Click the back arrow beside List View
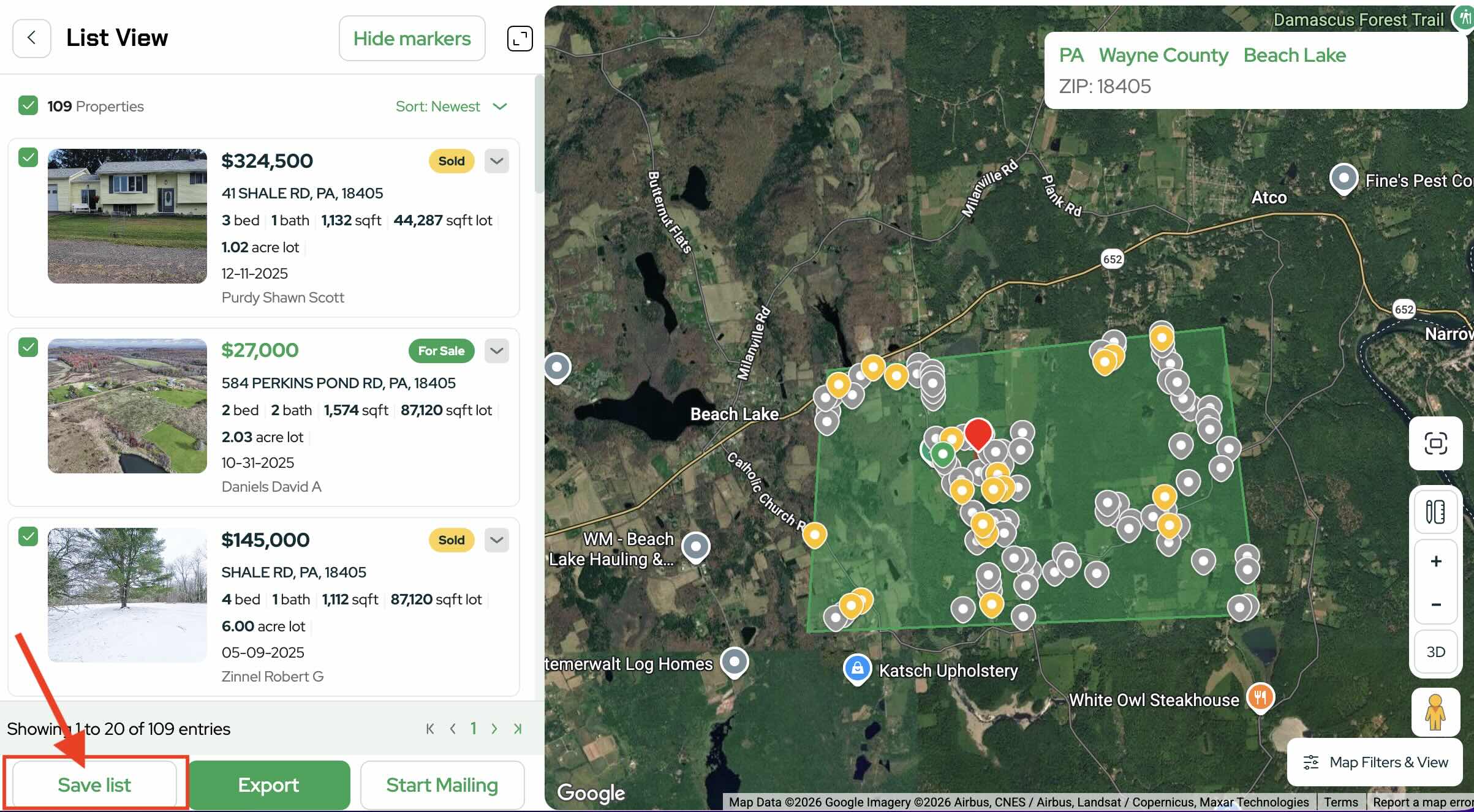The image size is (1474, 812). (31, 38)
